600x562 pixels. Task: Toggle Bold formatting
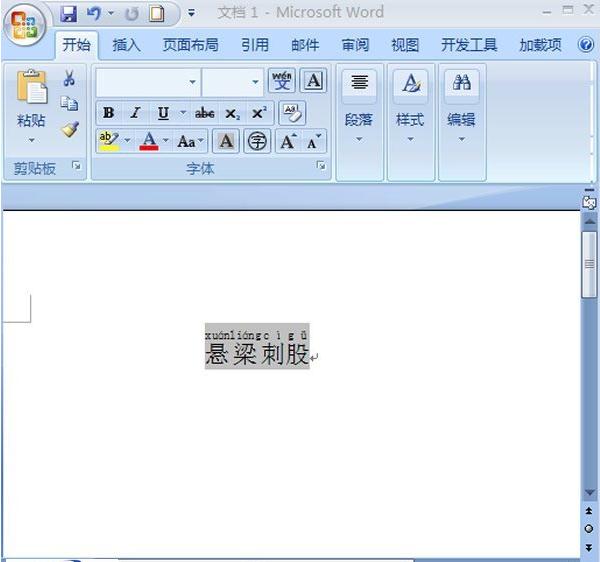pos(108,113)
